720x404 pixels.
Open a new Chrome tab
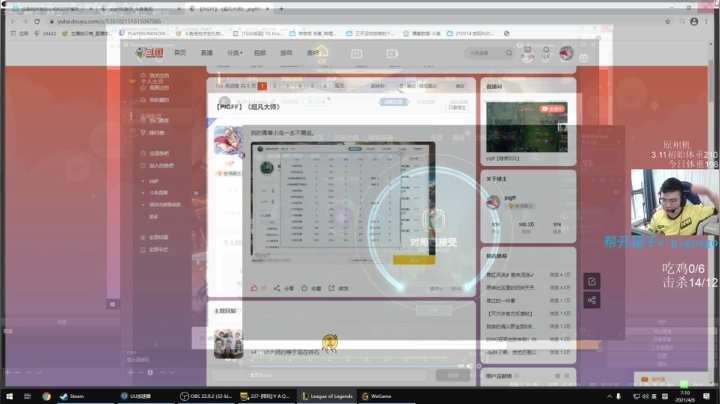click(x=281, y=8)
